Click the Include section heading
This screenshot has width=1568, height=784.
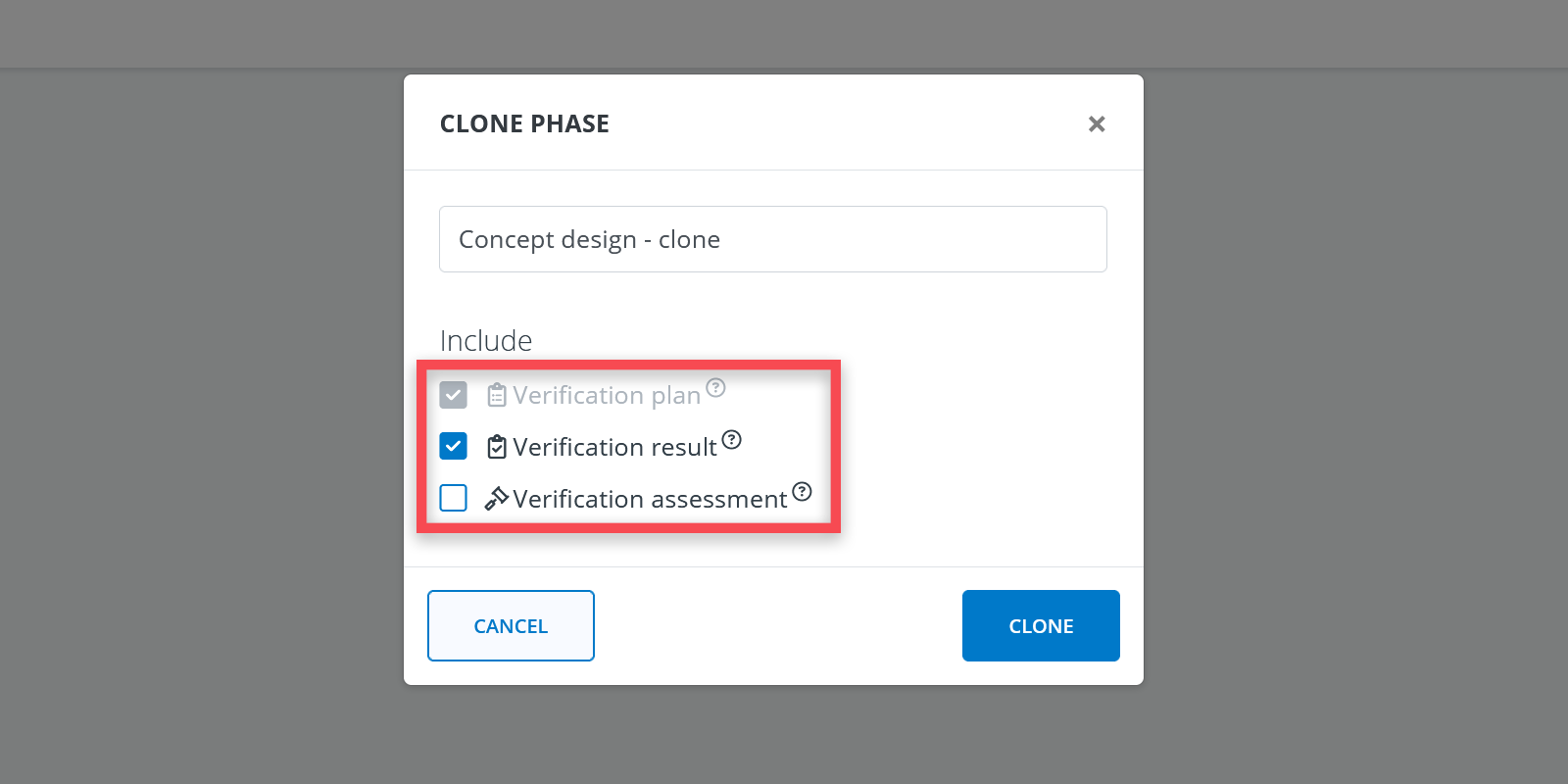click(x=486, y=341)
